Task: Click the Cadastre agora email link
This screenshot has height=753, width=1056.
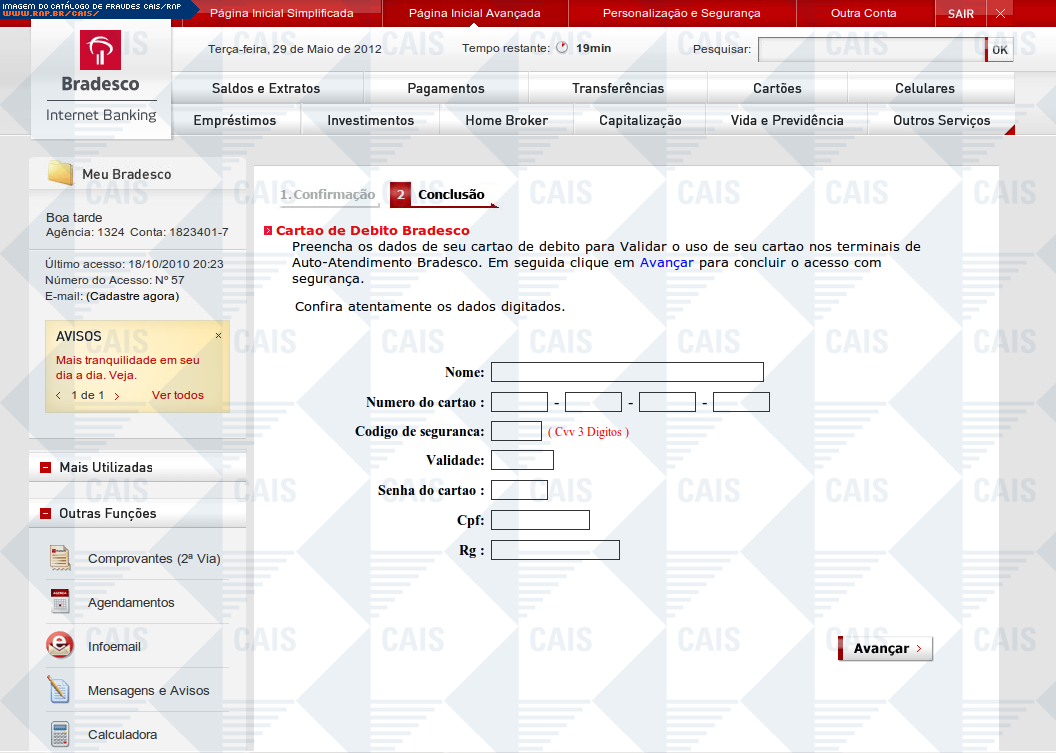Action: [132, 296]
